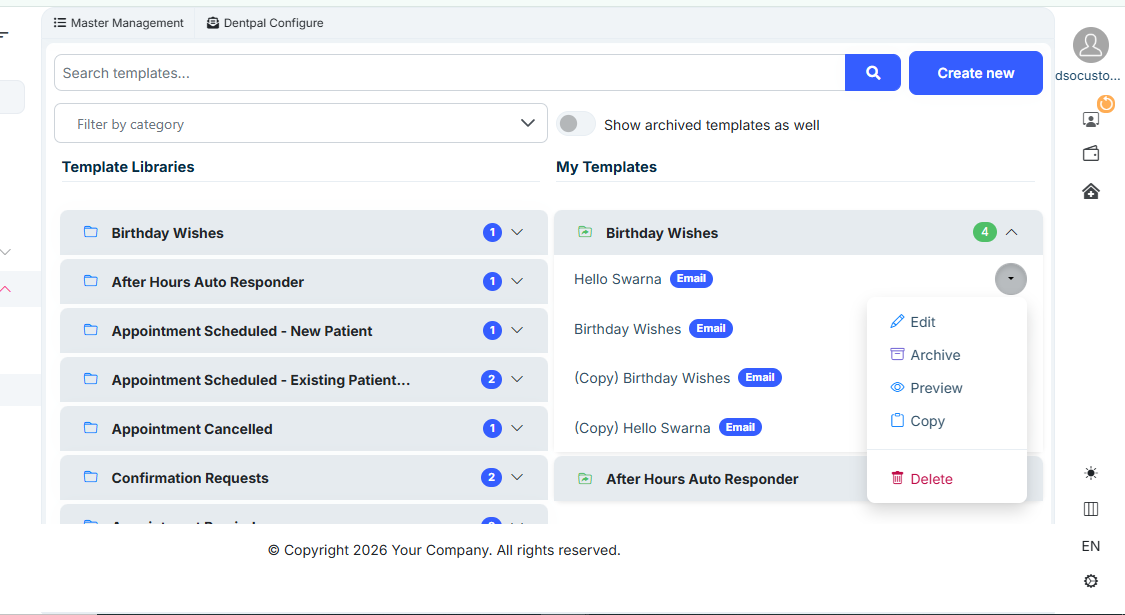Open the settings gear icon
Screen dimensions: 1125x615
(1091, 581)
